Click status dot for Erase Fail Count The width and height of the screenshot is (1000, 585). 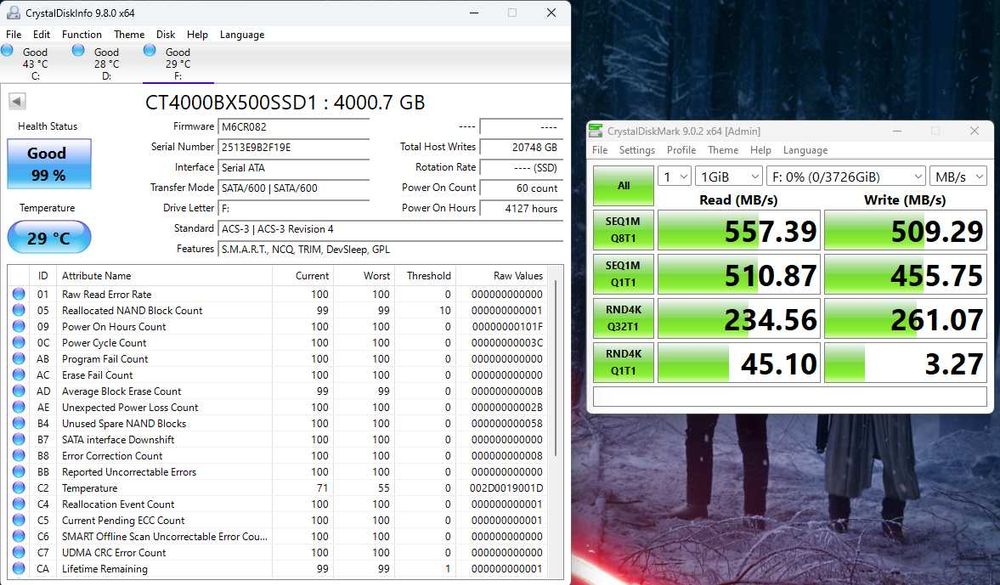pyautogui.click(x=18, y=374)
